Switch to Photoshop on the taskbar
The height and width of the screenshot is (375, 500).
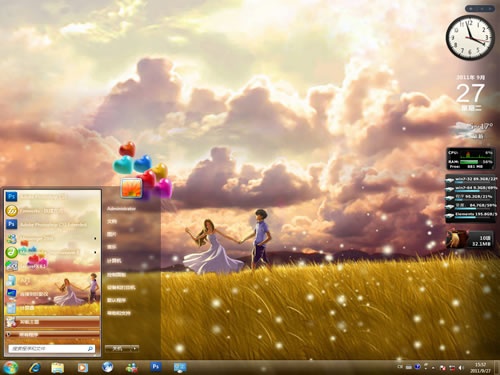pyautogui.click(x=156, y=367)
